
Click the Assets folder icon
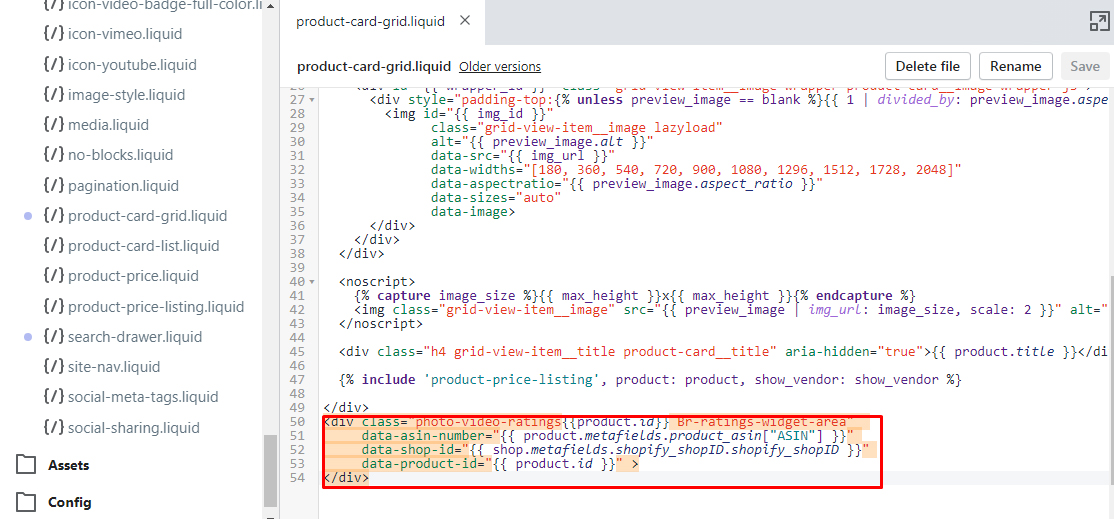click(25, 465)
